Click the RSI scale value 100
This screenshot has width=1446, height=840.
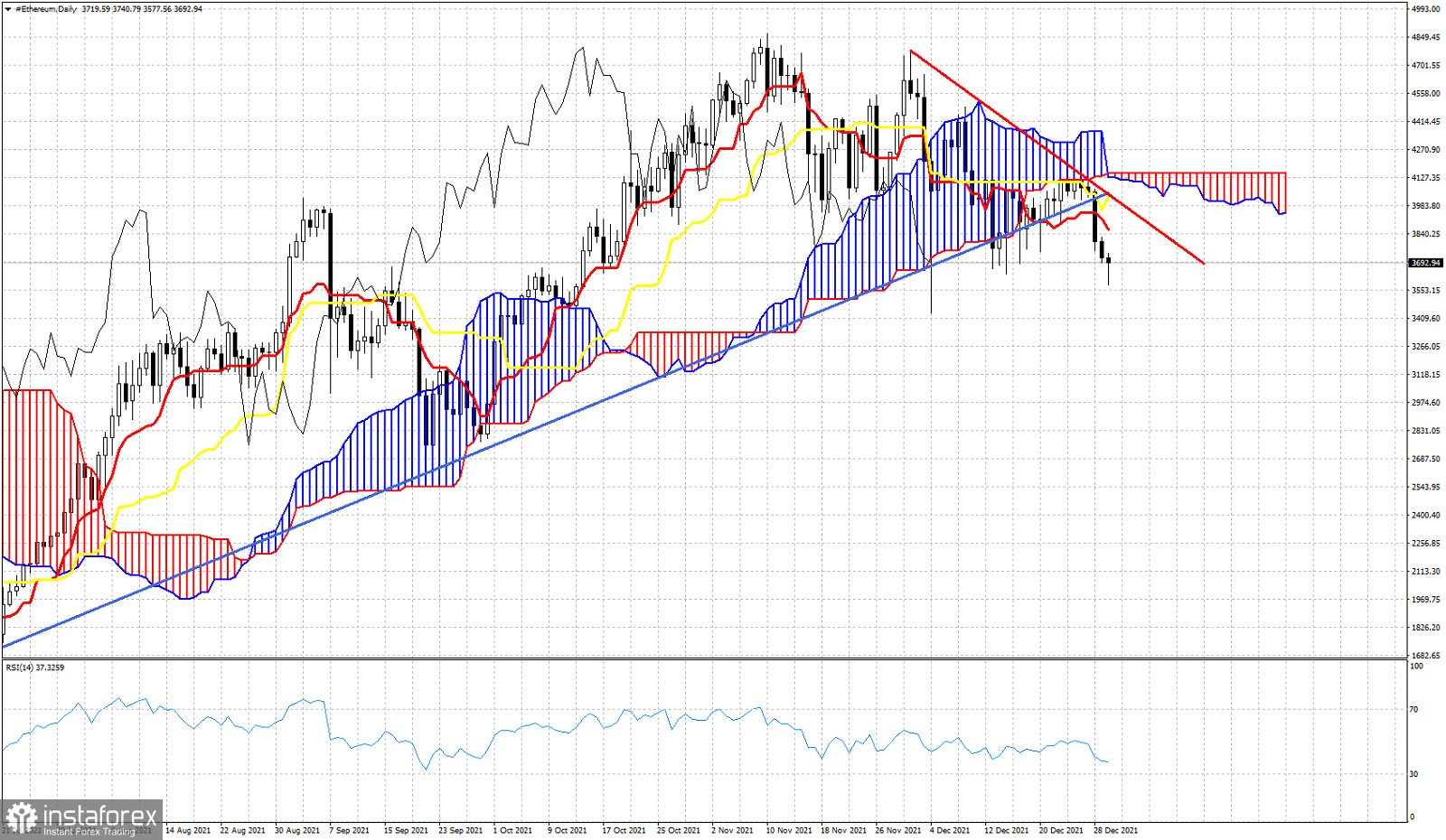[x=1417, y=666]
